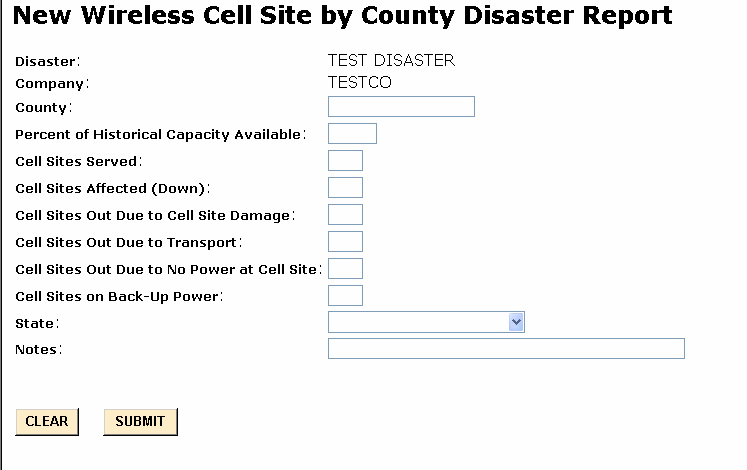
Task: Click the TESTCO company value text
Action: [360, 83]
